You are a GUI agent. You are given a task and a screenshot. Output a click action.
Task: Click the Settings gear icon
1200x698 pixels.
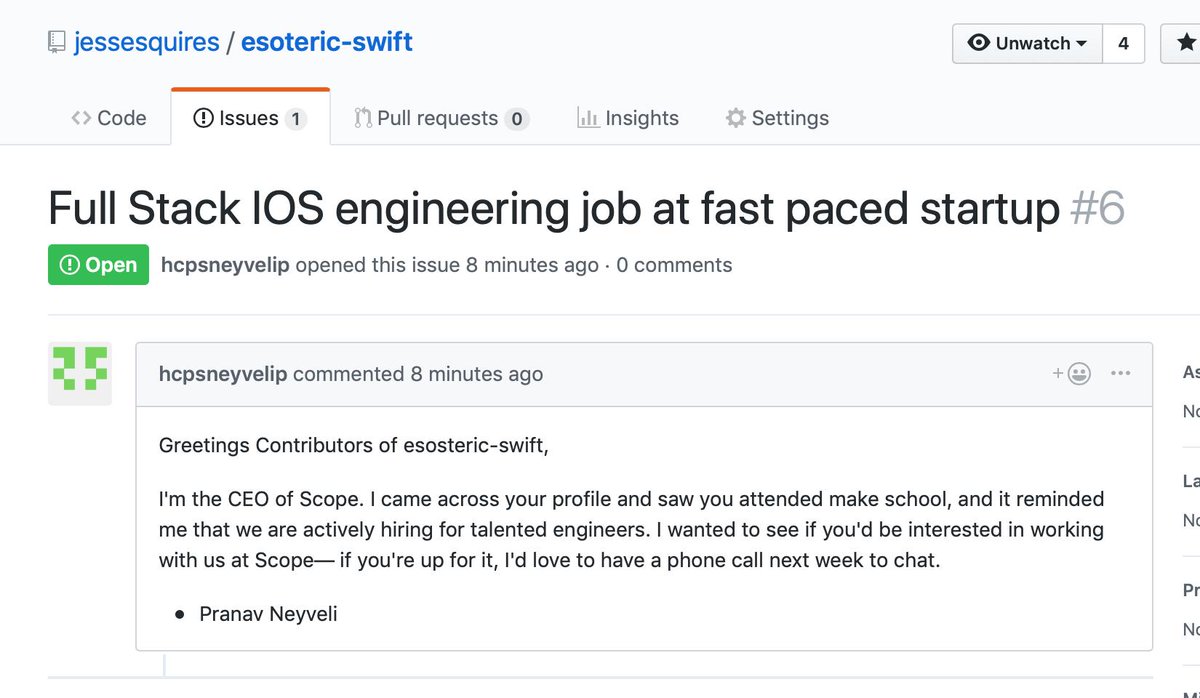click(736, 118)
